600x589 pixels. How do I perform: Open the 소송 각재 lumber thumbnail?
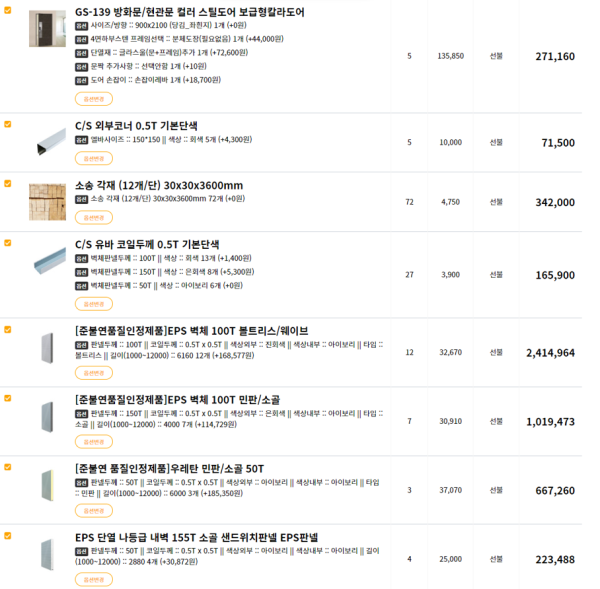(47, 202)
